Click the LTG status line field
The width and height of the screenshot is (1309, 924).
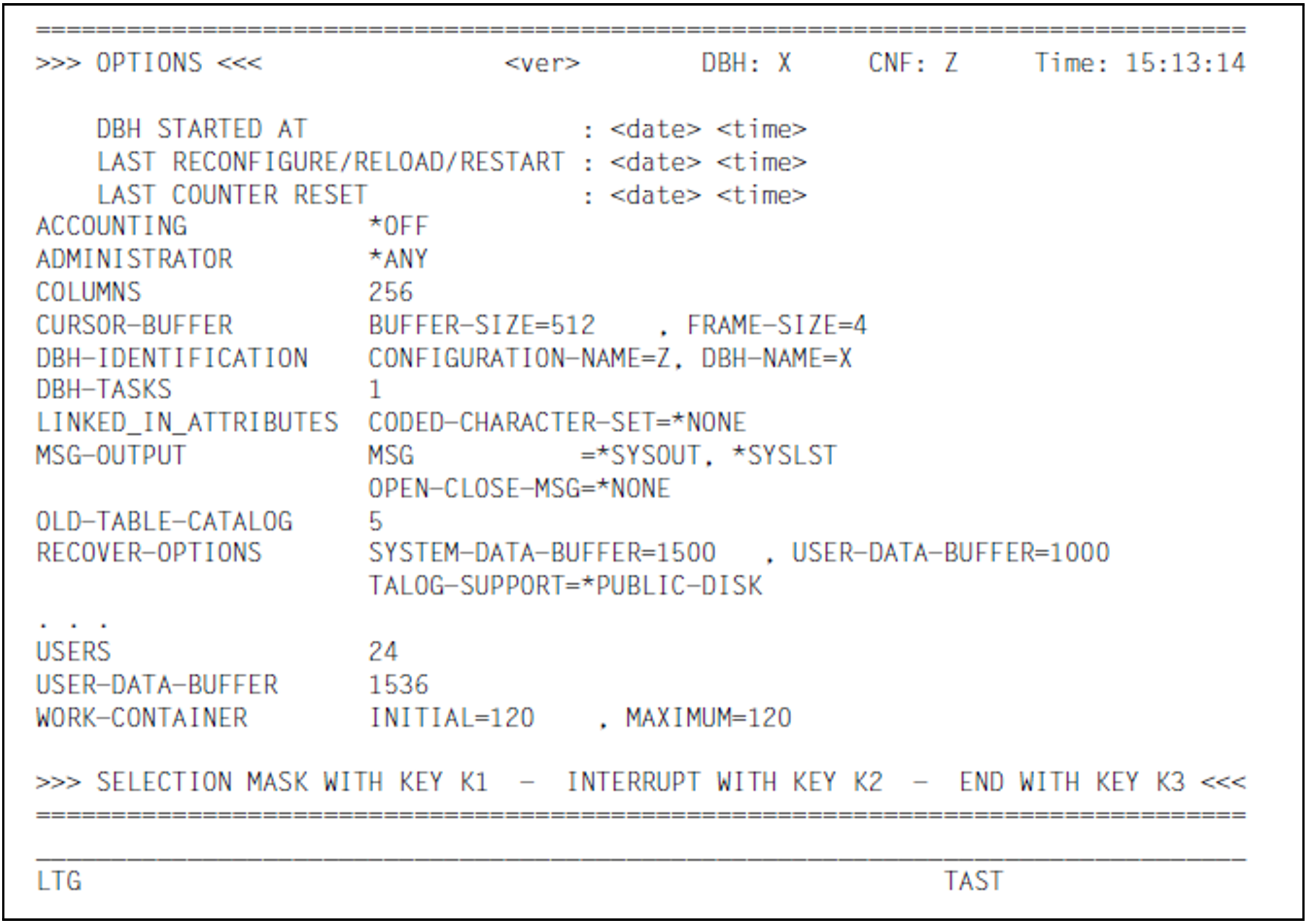[x=59, y=881]
